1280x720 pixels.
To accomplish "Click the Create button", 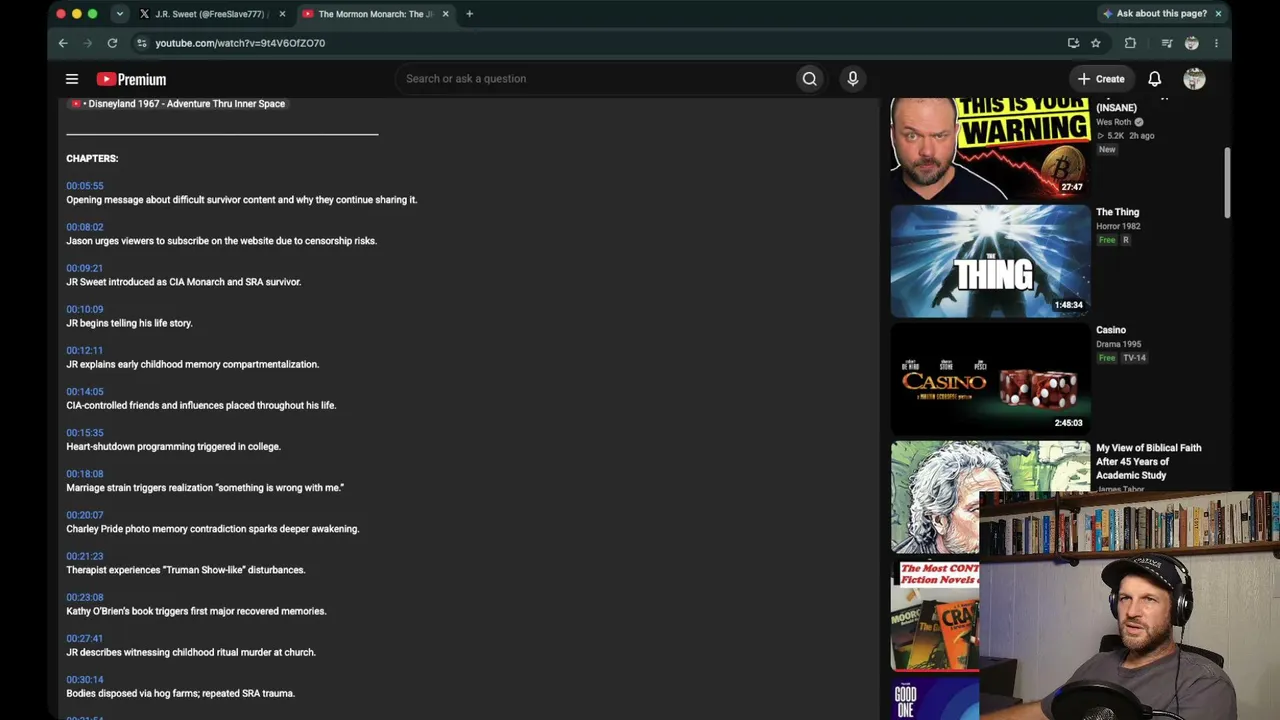I will tap(1101, 79).
